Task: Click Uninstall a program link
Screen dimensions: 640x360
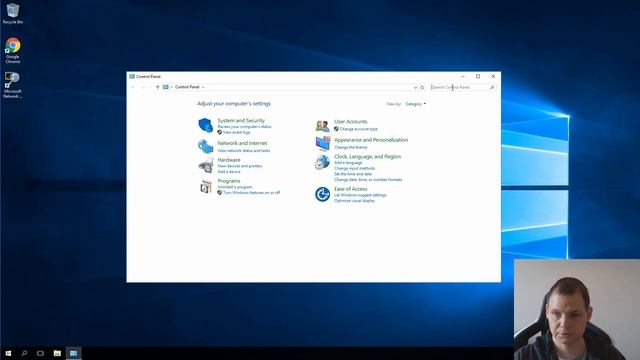Action: click(235, 187)
